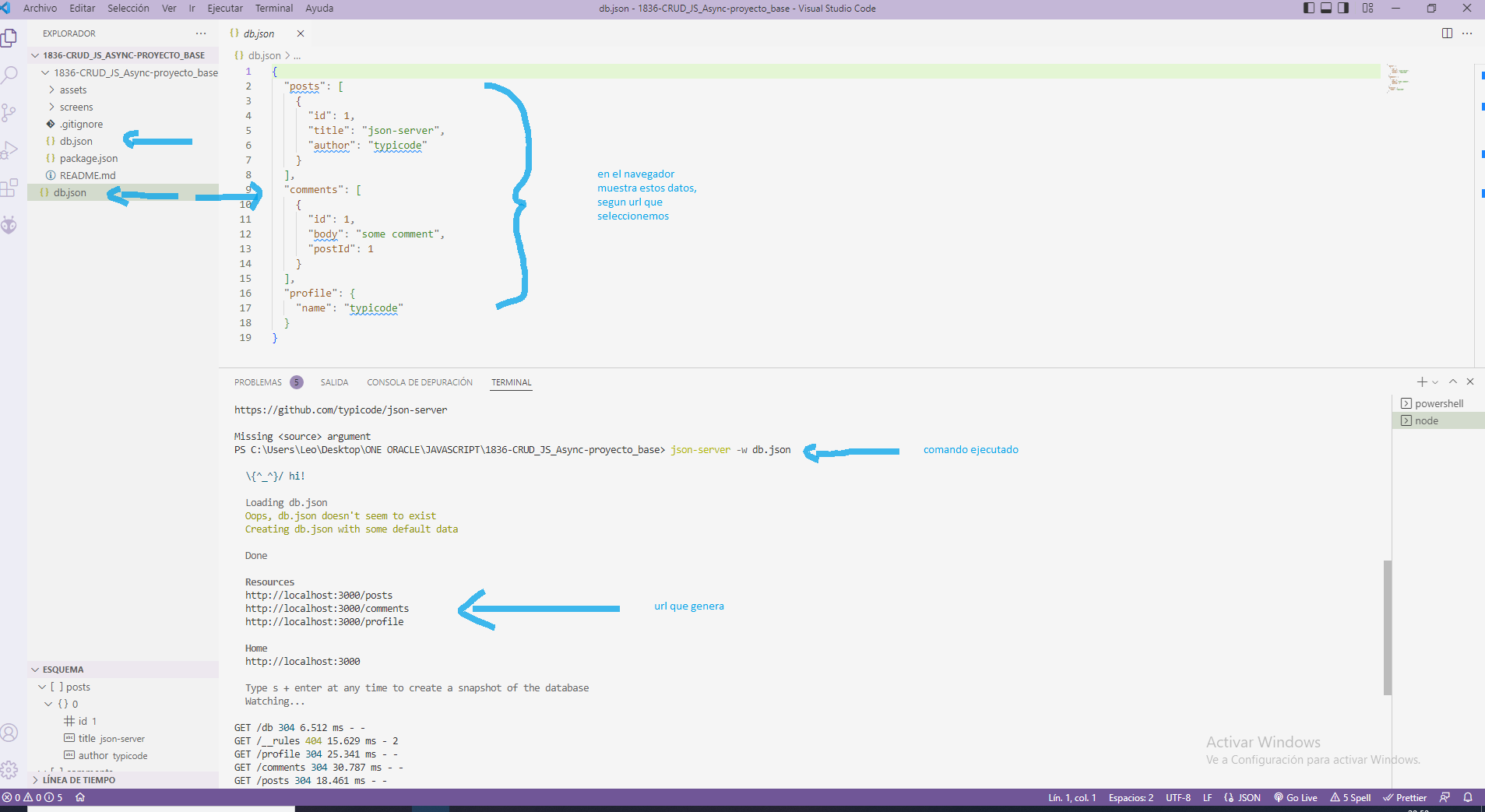Open notifications bell in status bar

click(1468, 797)
